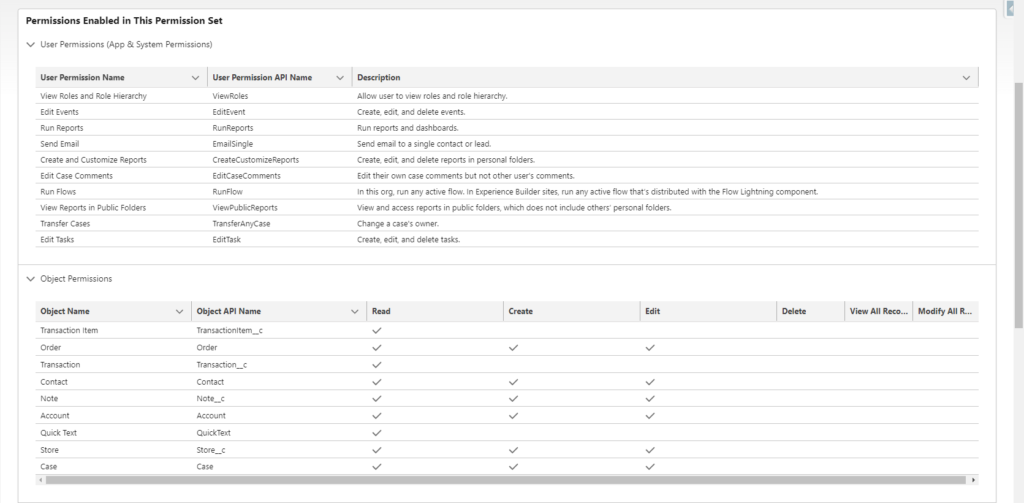Image resolution: width=1024 pixels, height=503 pixels.
Task: Click Read checkmark for Transaction row
Action: [x=376, y=365]
